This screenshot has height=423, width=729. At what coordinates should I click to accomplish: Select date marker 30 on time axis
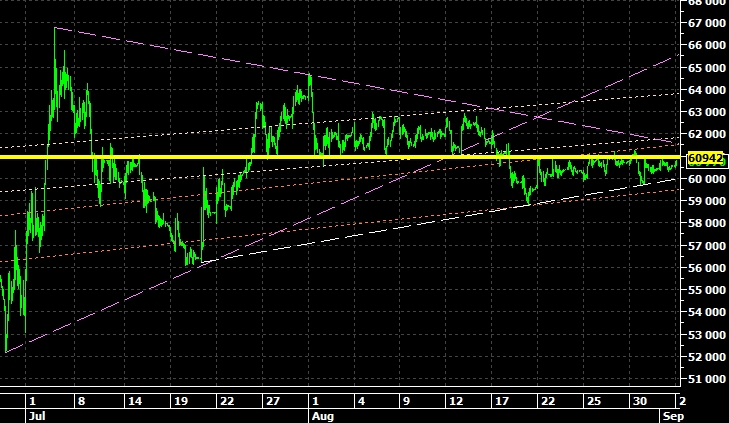(638, 399)
